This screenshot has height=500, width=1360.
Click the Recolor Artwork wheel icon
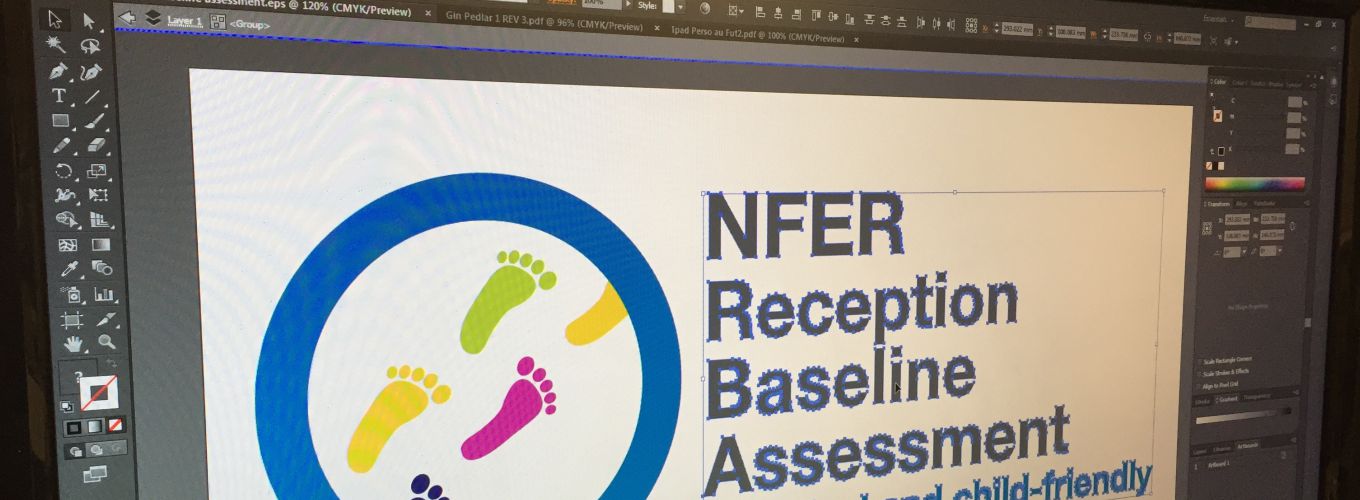705,9
